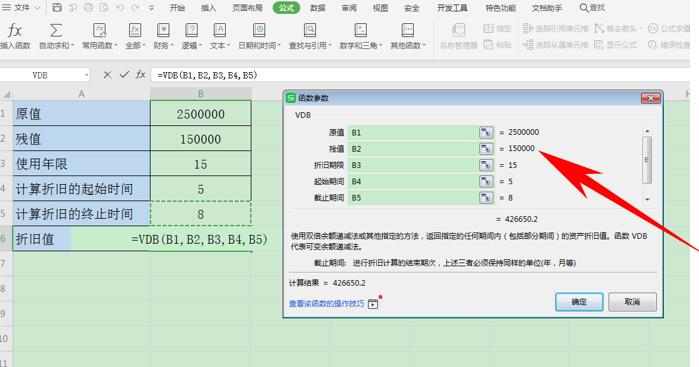
Task: Click the AutoSum (自动求和) sigma icon
Action: pos(56,31)
